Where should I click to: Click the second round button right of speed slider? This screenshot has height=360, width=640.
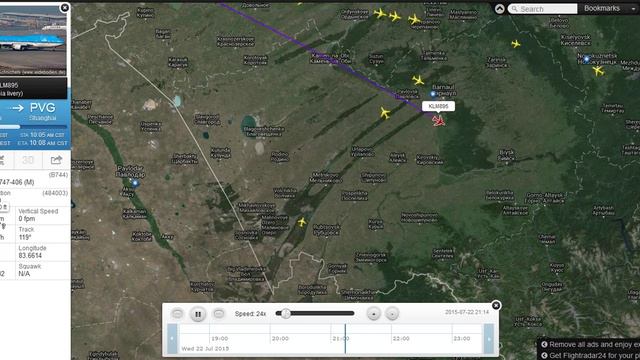[392, 313]
